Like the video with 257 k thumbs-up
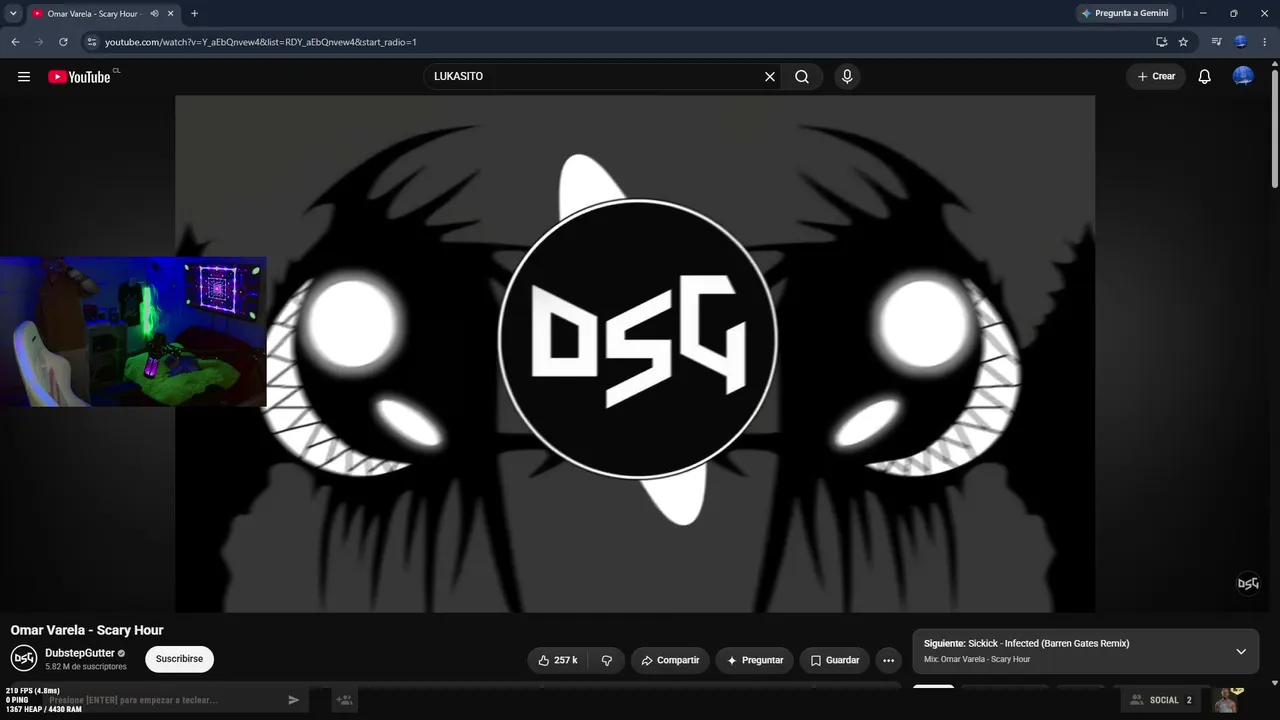 point(558,660)
